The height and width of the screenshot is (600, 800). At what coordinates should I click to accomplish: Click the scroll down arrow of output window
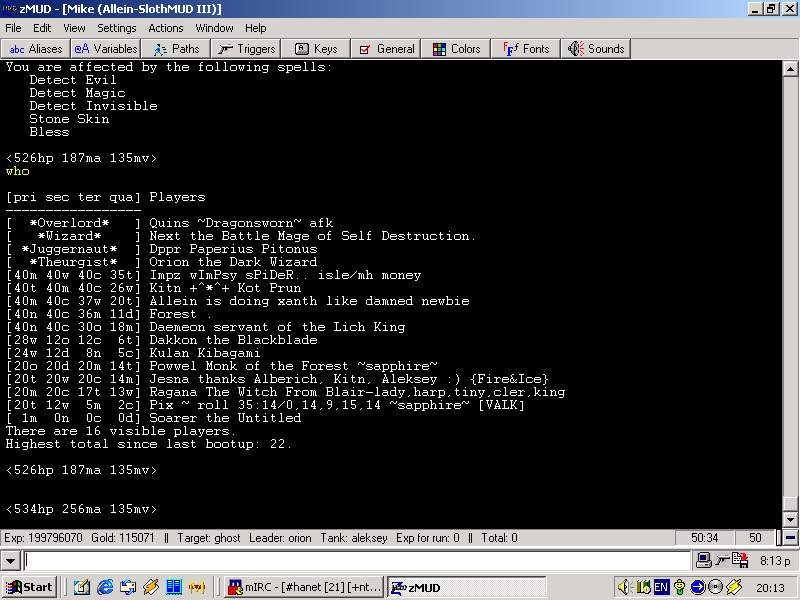pyautogui.click(x=790, y=520)
